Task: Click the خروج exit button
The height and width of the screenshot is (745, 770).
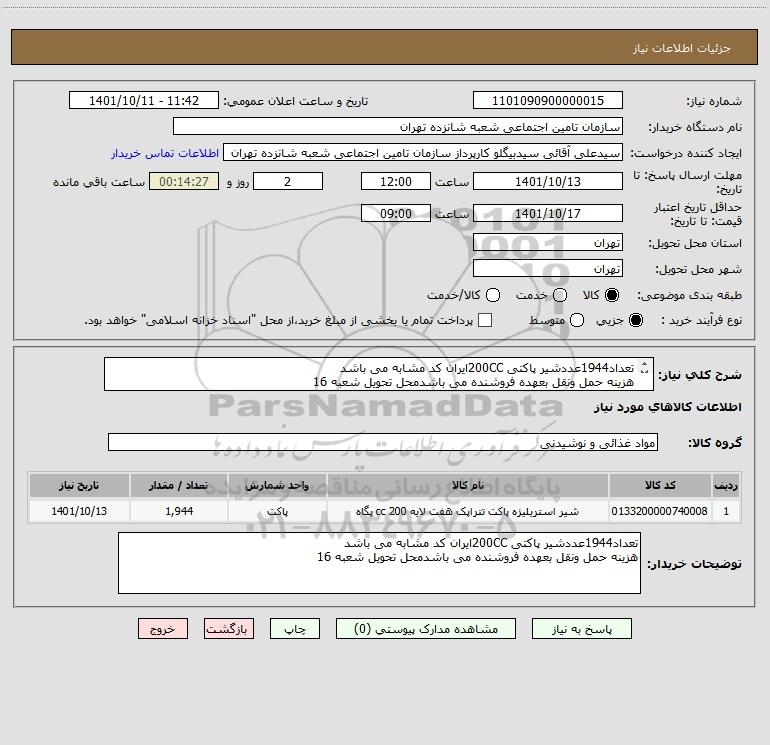Action: (x=163, y=629)
